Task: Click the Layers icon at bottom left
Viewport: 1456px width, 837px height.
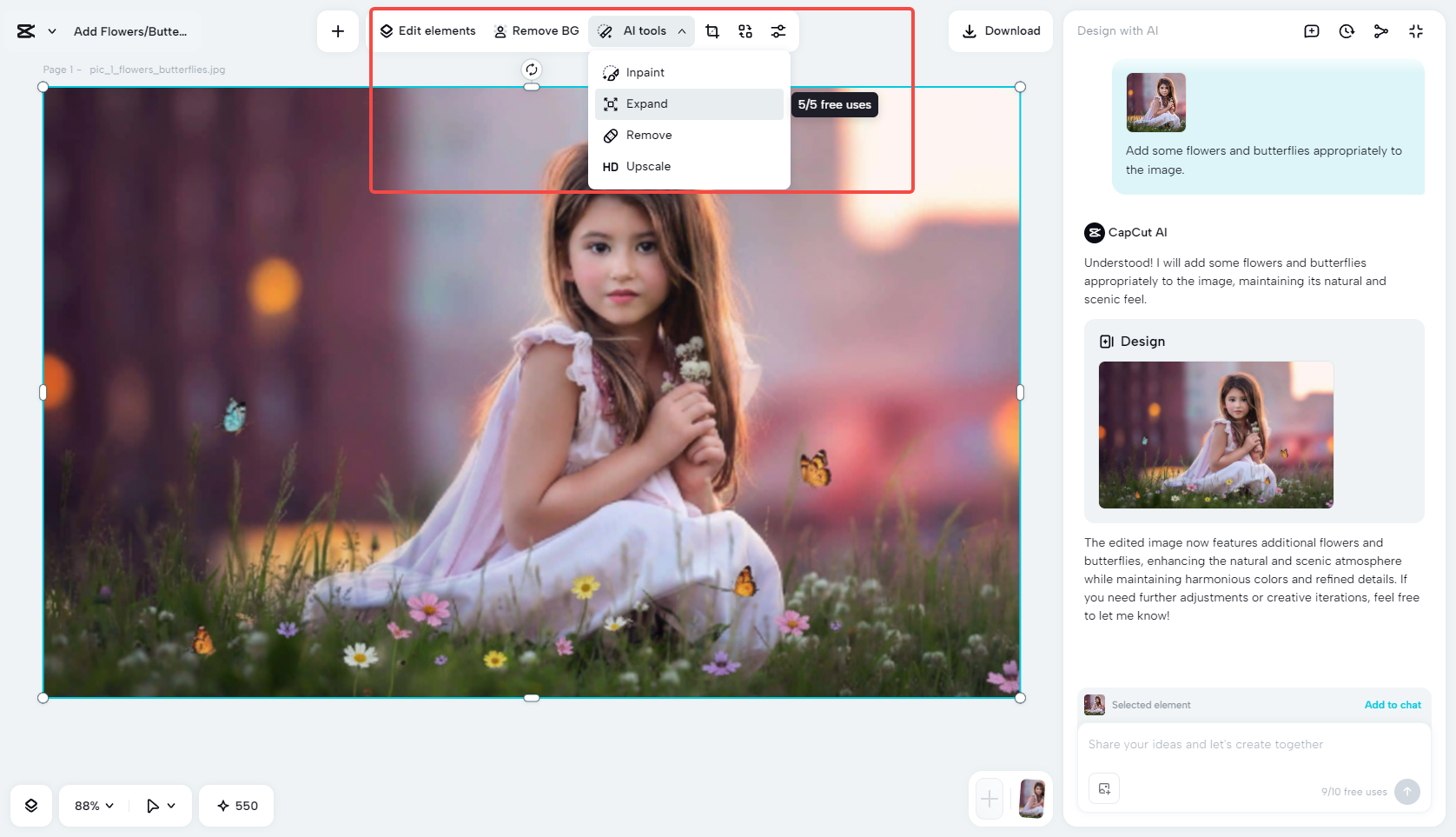Action: click(x=31, y=806)
